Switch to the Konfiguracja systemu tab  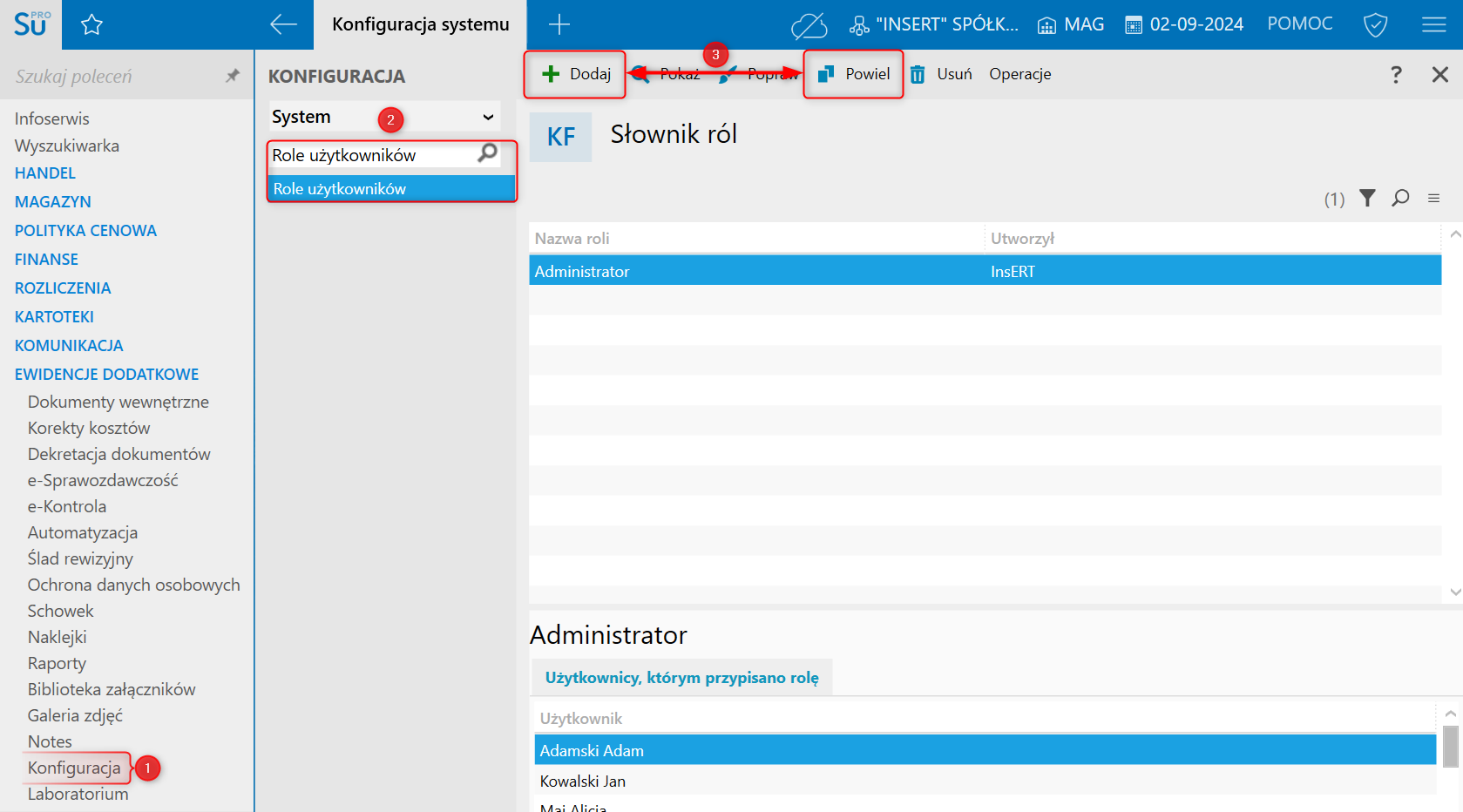tap(420, 24)
